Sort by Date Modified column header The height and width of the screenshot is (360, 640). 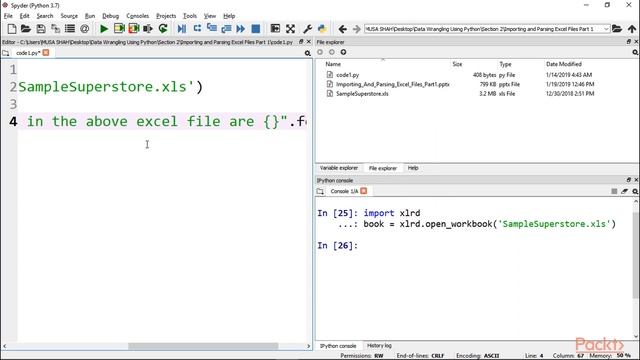tap(564, 64)
